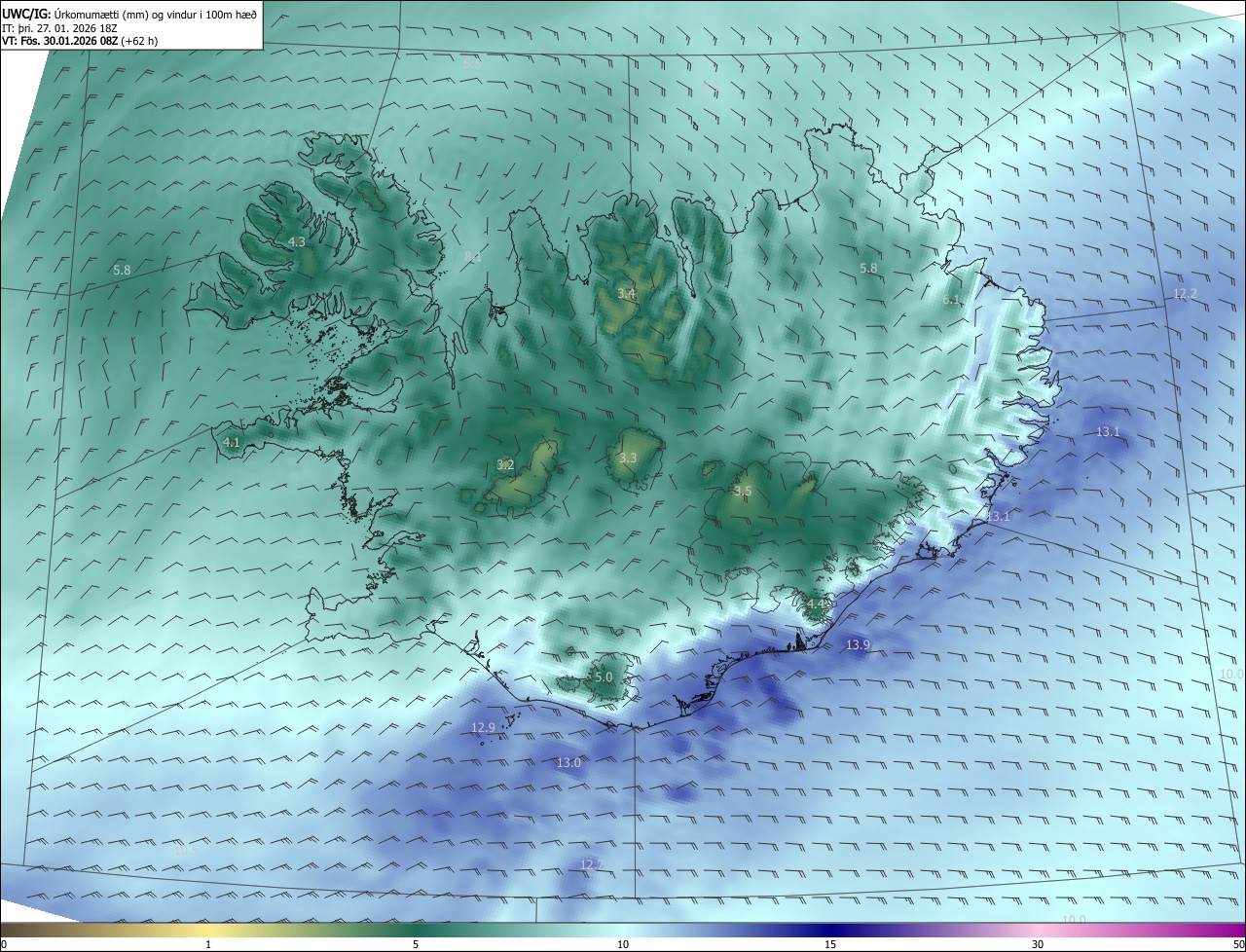Click the 5 tick on the color scale
This screenshot has width=1246, height=952.
tap(416, 944)
